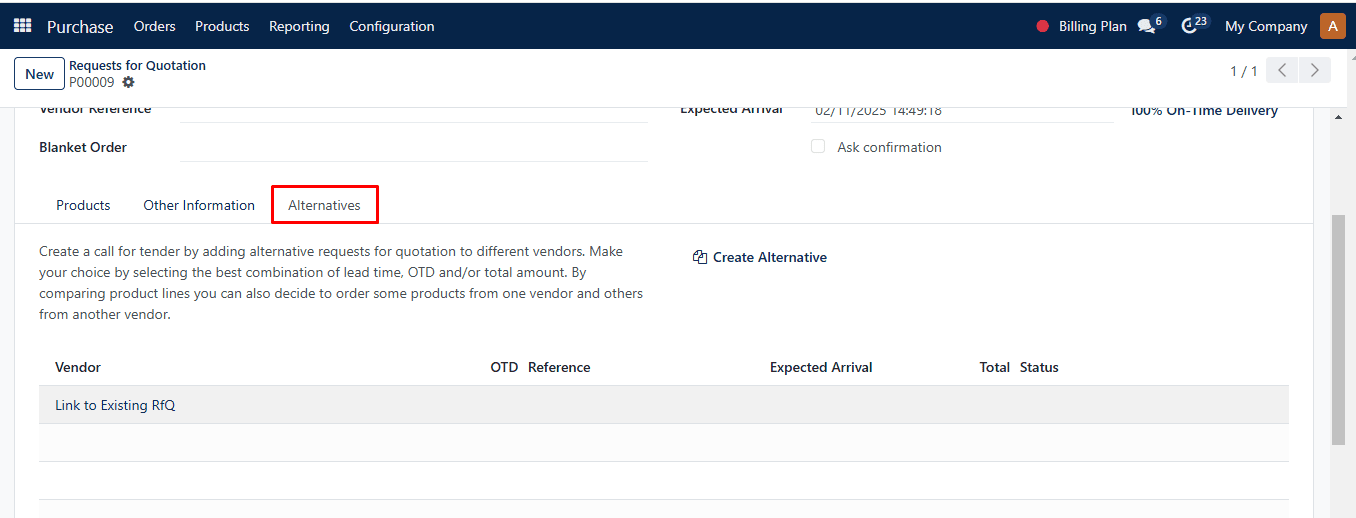Sort by the Vendor column header
1356x518 pixels.
(78, 367)
